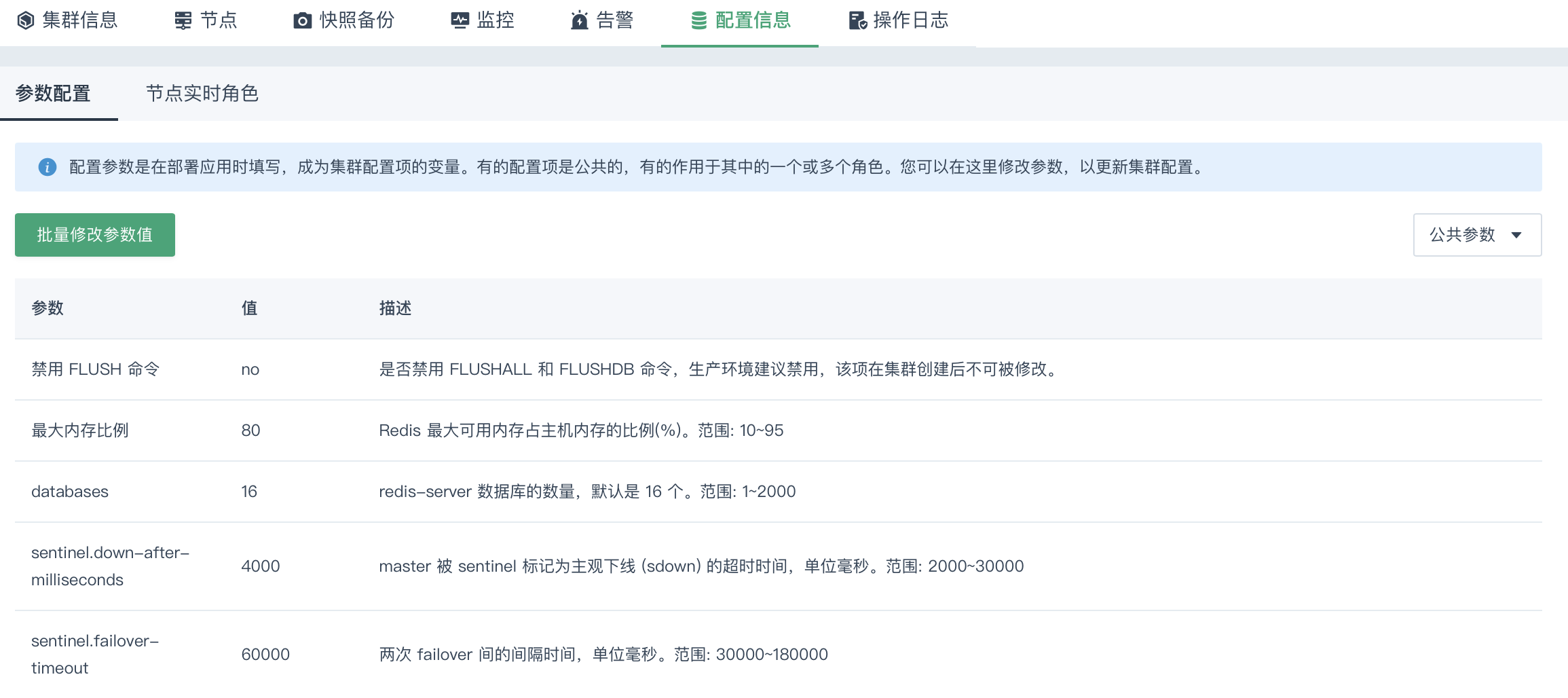The height and width of the screenshot is (698, 1568).
Task: Open the 集群信息 tab
Action: click(x=67, y=20)
